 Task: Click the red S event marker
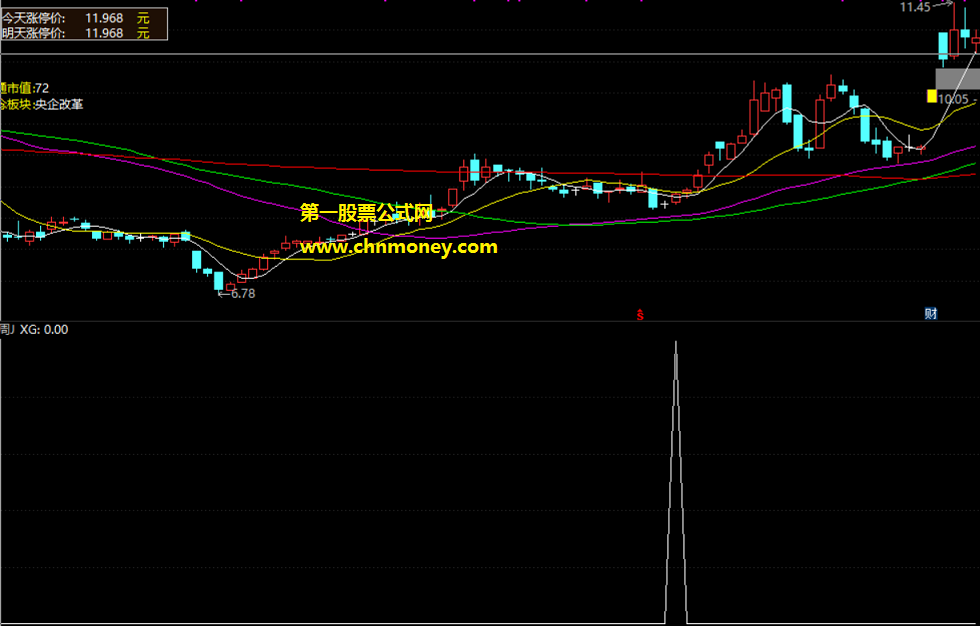point(640,315)
